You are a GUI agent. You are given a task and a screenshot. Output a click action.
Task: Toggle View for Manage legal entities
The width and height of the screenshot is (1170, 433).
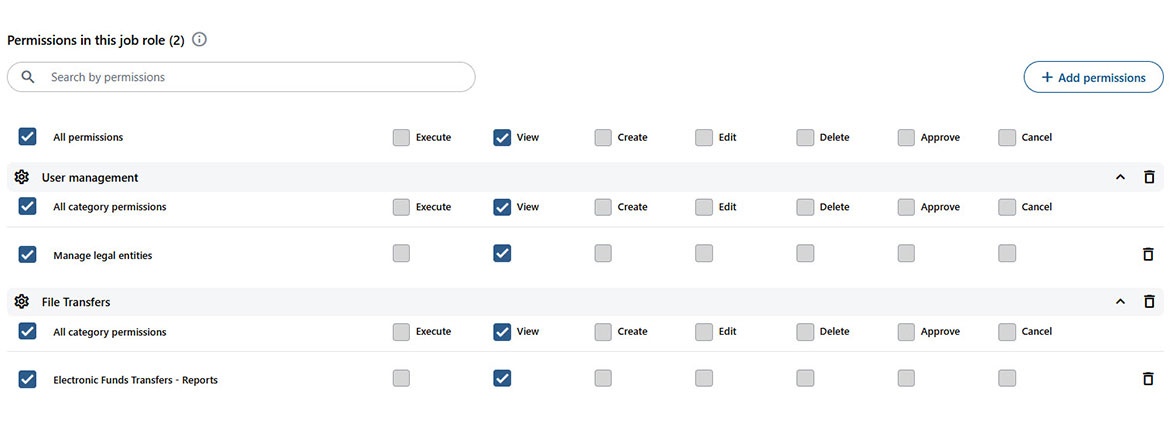click(502, 254)
